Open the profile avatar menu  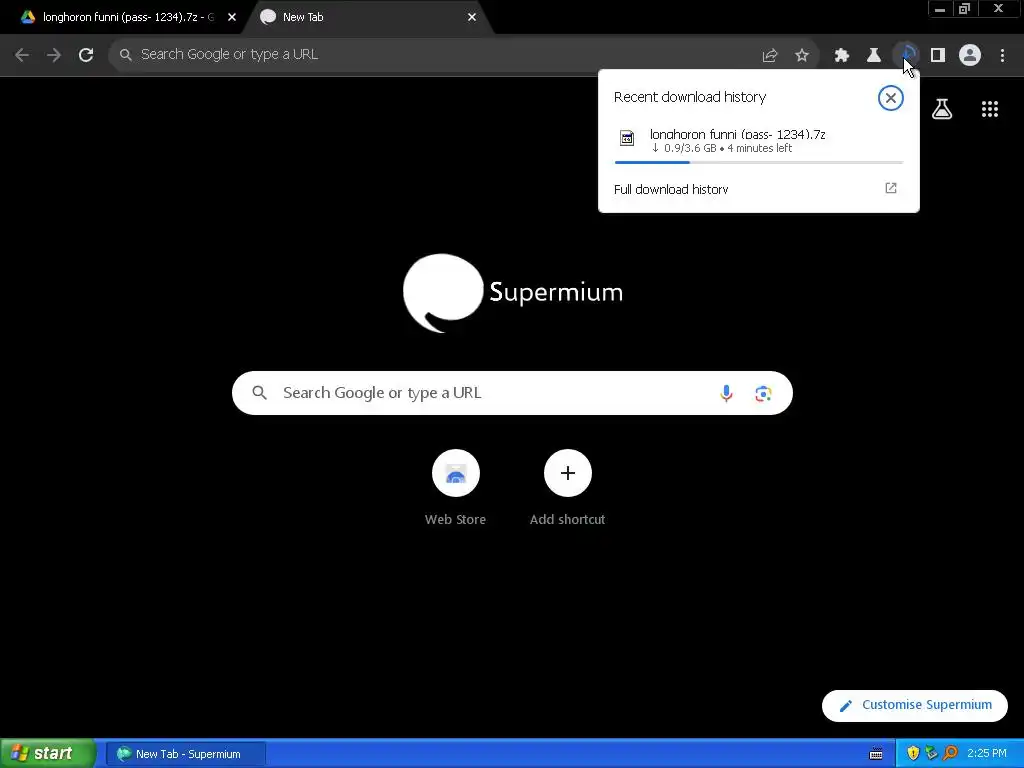970,56
